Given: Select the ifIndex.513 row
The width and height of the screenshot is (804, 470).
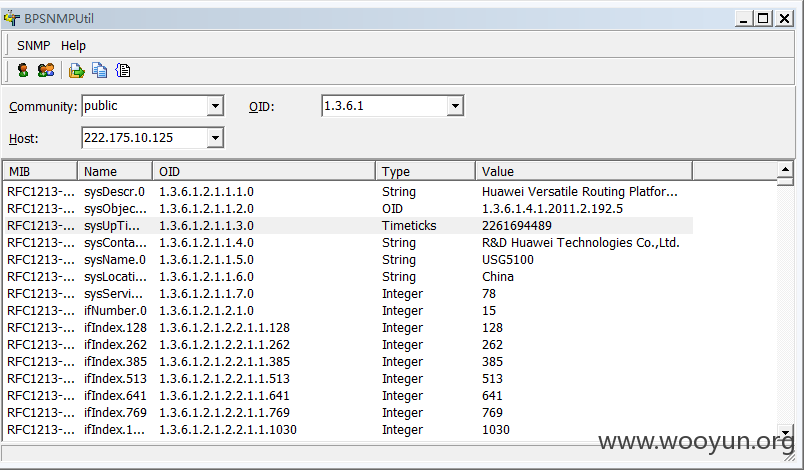Looking at the screenshot, I should pos(349,378).
